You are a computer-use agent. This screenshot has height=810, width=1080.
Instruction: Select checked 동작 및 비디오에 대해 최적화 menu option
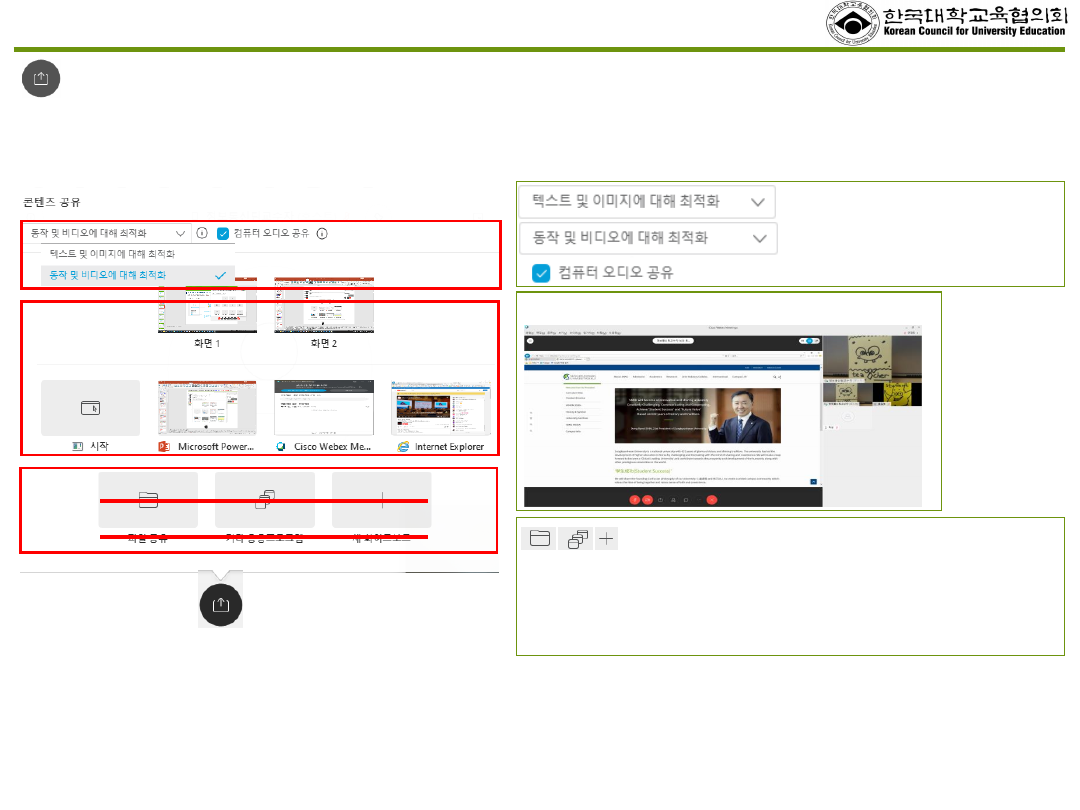click(x=137, y=274)
